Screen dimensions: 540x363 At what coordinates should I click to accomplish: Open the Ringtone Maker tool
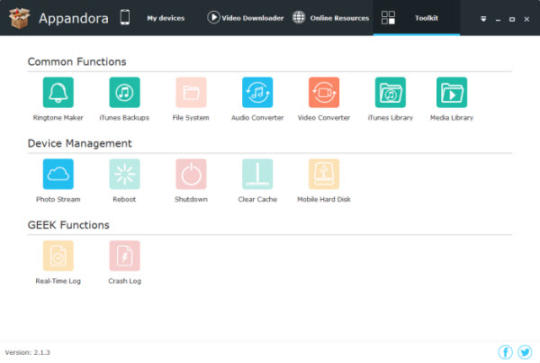58,92
